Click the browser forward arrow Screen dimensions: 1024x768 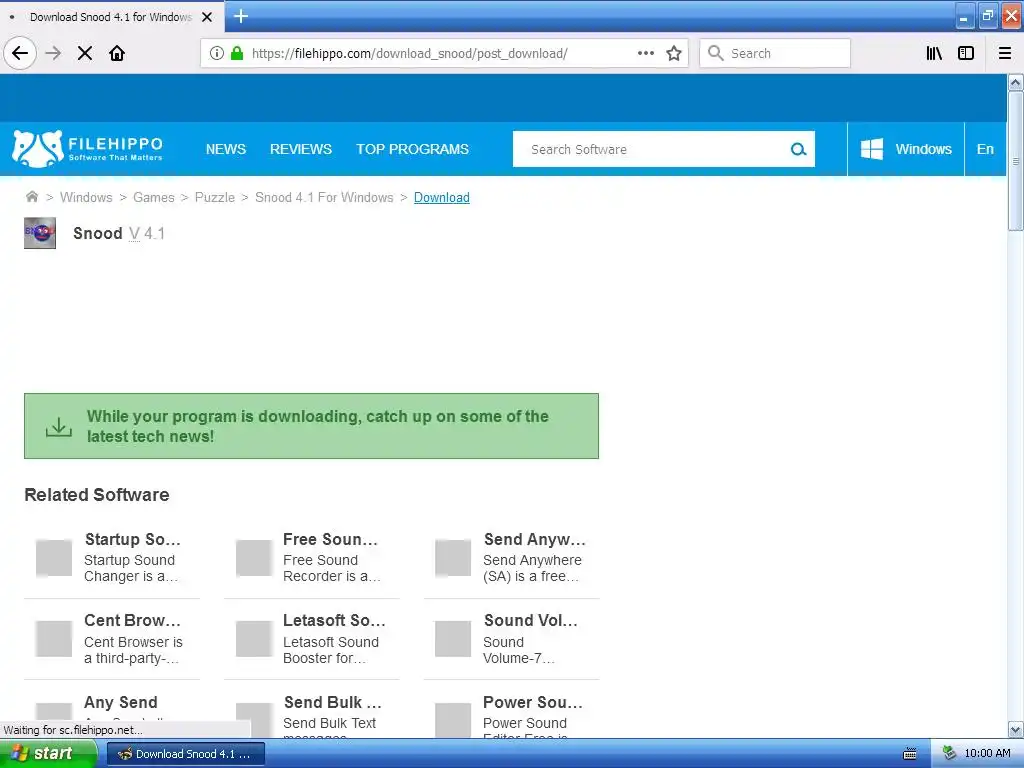[54, 53]
